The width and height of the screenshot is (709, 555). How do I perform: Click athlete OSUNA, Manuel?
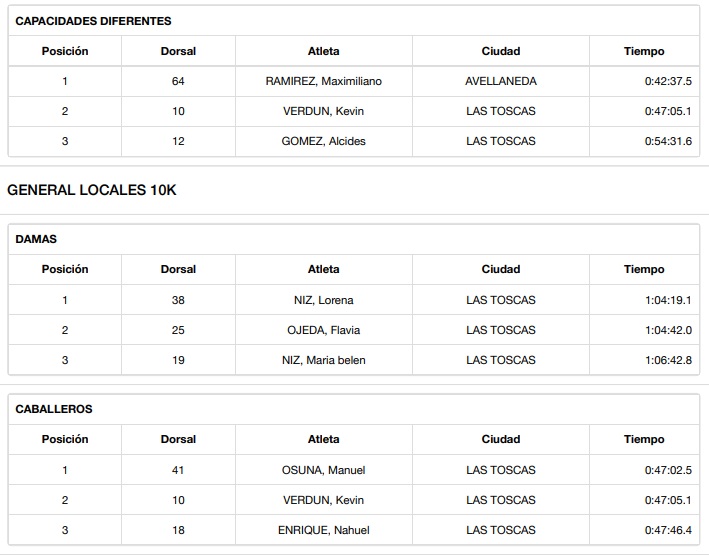pyautogui.click(x=323, y=470)
